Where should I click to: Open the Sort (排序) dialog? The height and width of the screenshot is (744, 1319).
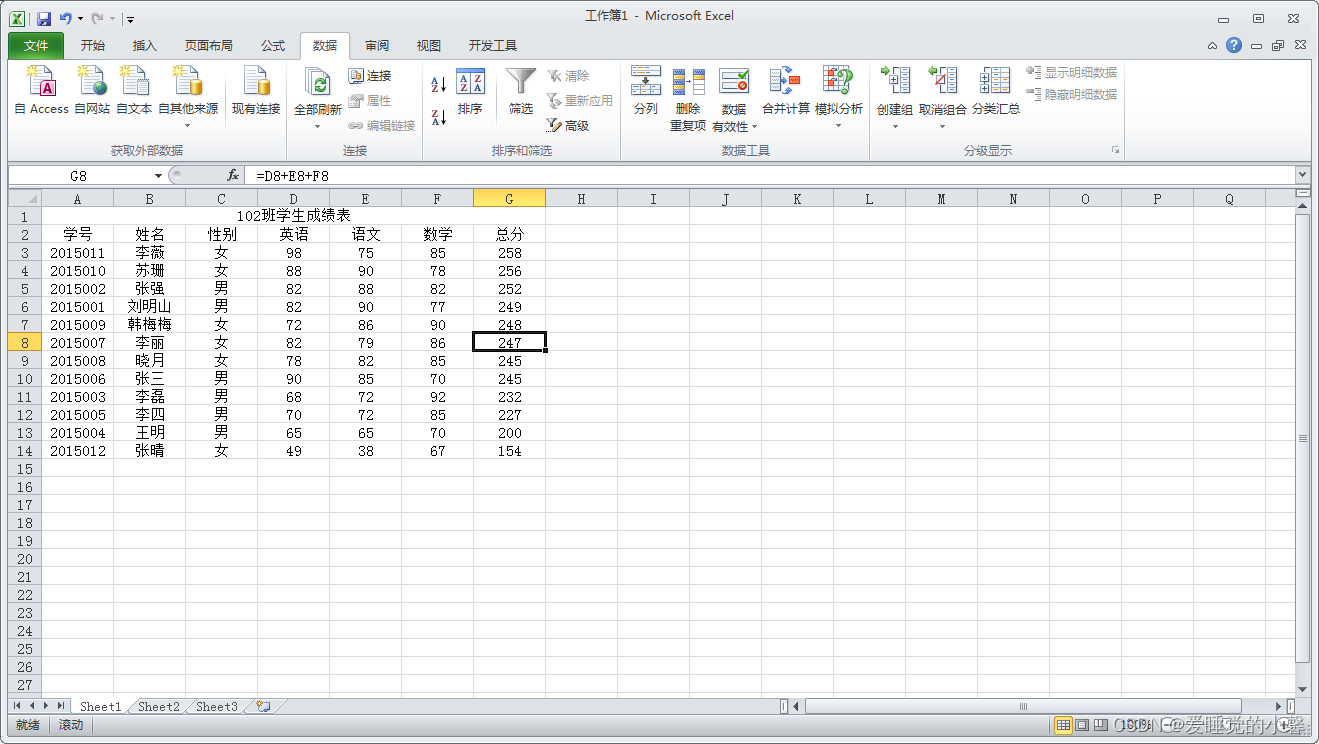click(470, 91)
